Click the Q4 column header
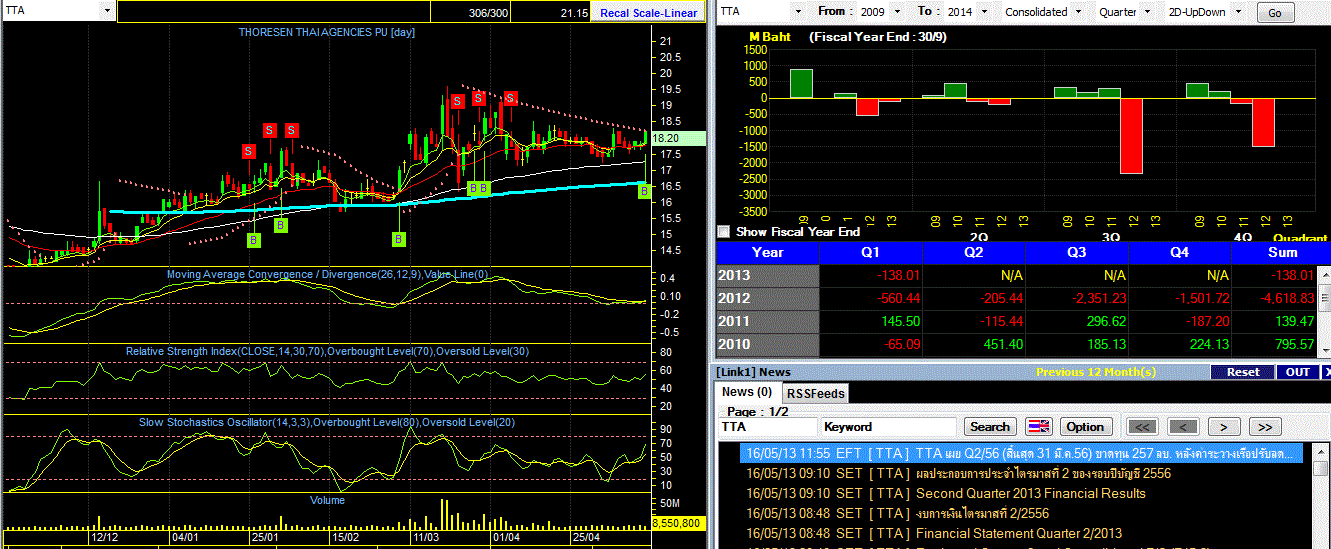1331x549 pixels. point(1179,252)
